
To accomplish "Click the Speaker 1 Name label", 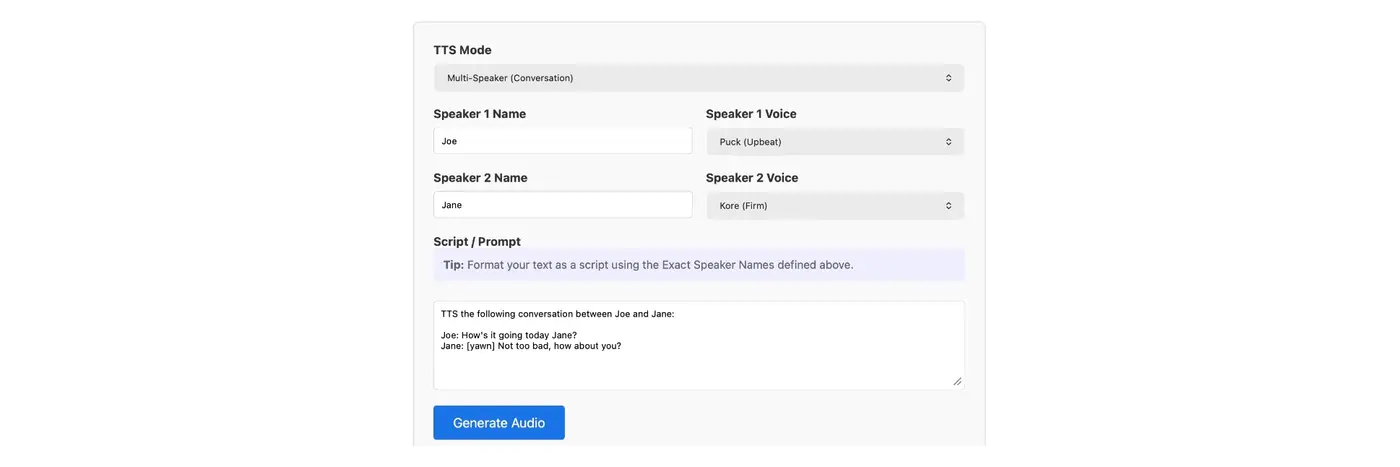I will click(479, 114).
